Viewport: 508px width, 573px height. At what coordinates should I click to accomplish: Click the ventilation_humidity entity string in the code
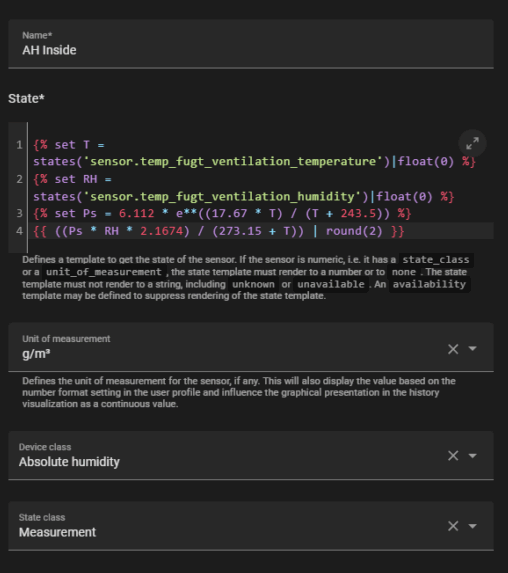point(222,197)
